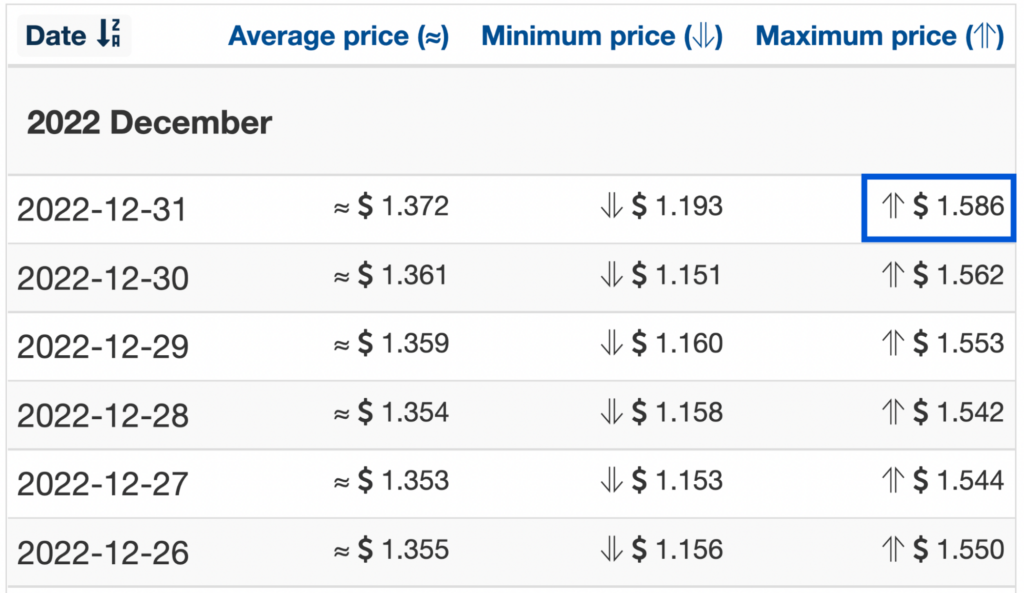Sort table by Date column
1024x593 pixels.
74,35
